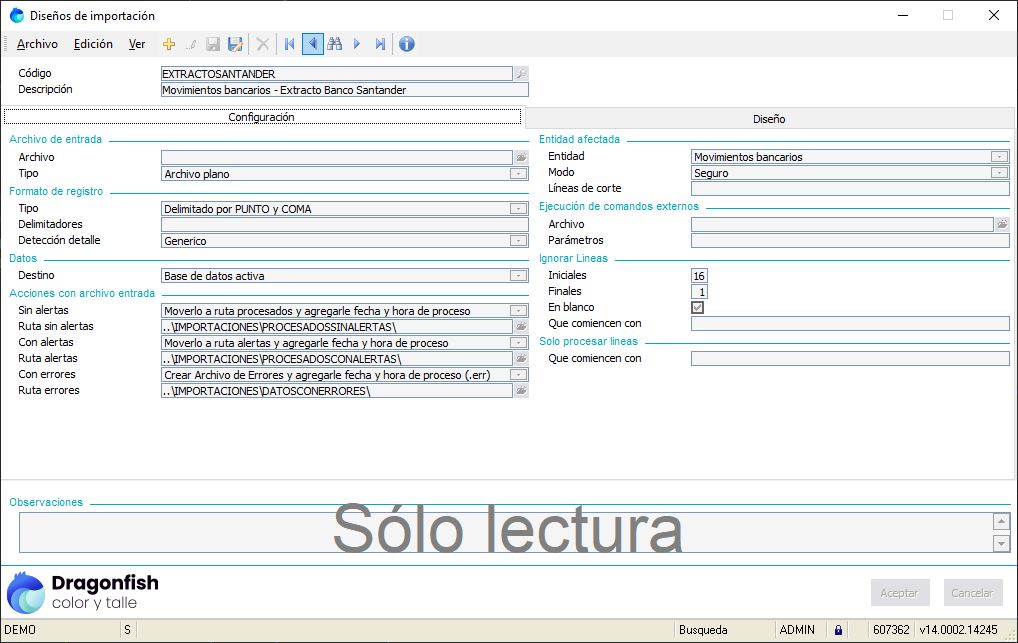This screenshot has width=1018, height=643.
Task: Switch to the Diseño tab
Action: click(769, 119)
